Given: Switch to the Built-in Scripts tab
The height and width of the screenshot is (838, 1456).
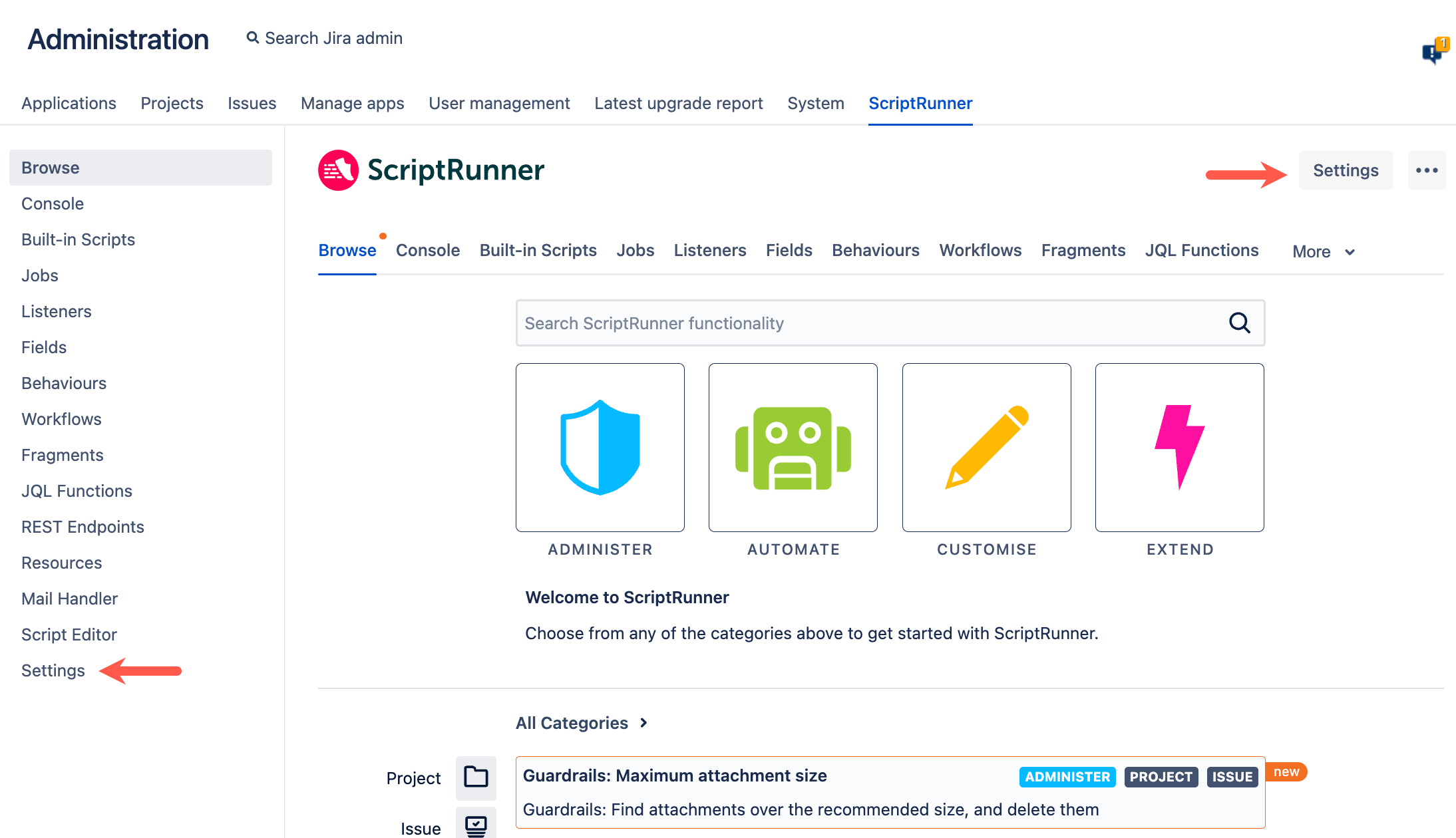Looking at the screenshot, I should pyautogui.click(x=538, y=250).
